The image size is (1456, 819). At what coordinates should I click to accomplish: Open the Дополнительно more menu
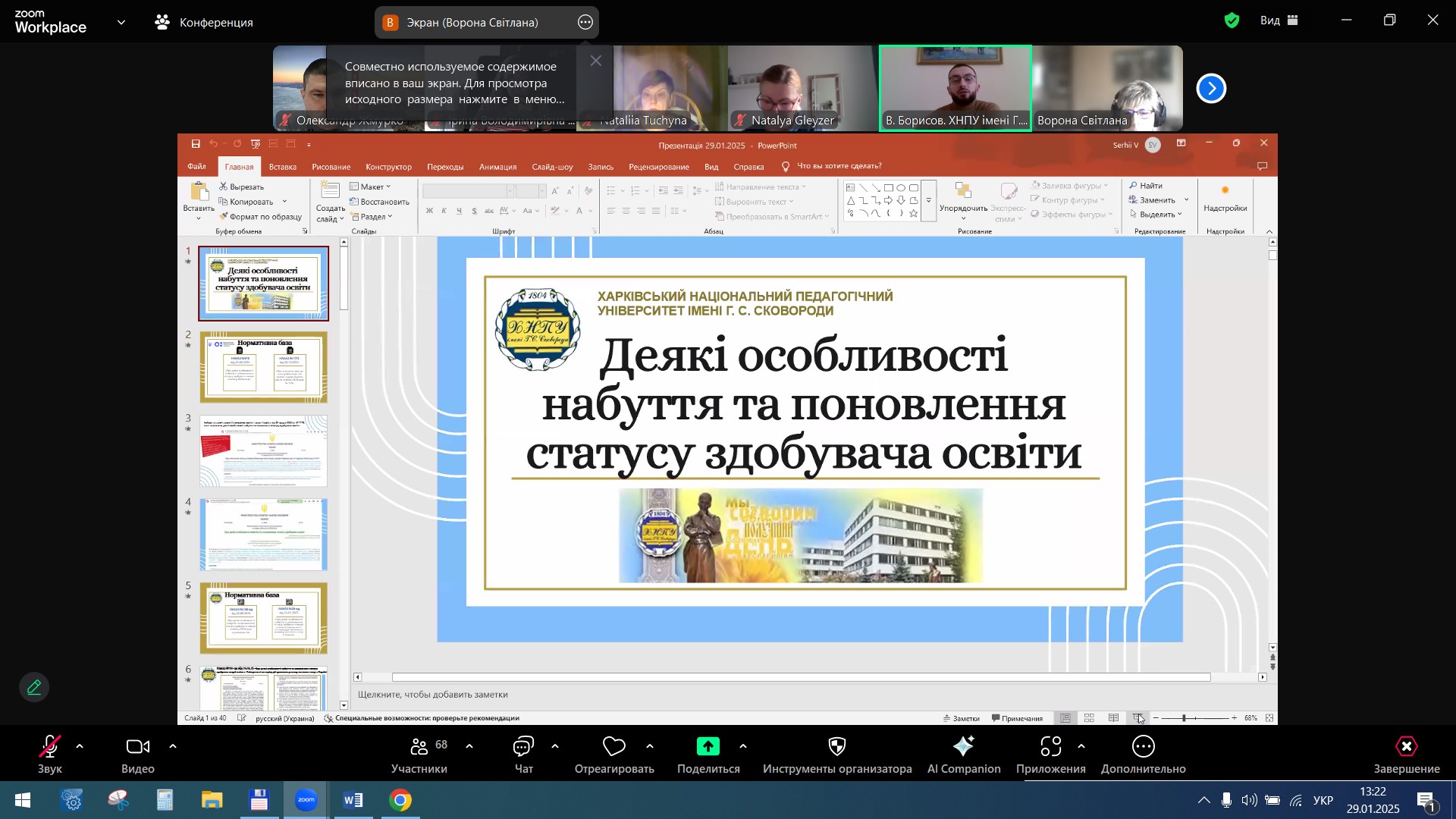point(1144,755)
